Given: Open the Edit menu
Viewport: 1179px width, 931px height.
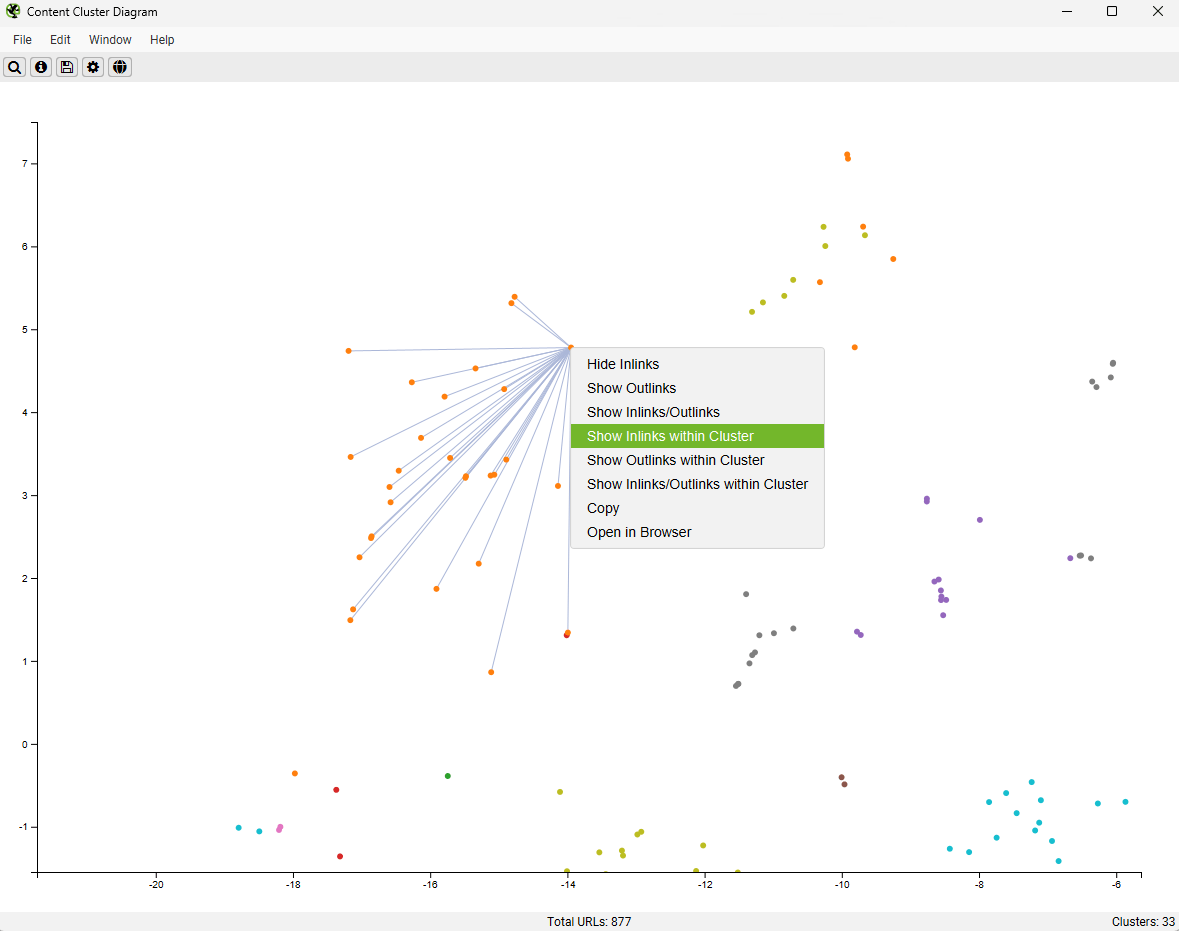Looking at the screenshot, I should 60,40.
